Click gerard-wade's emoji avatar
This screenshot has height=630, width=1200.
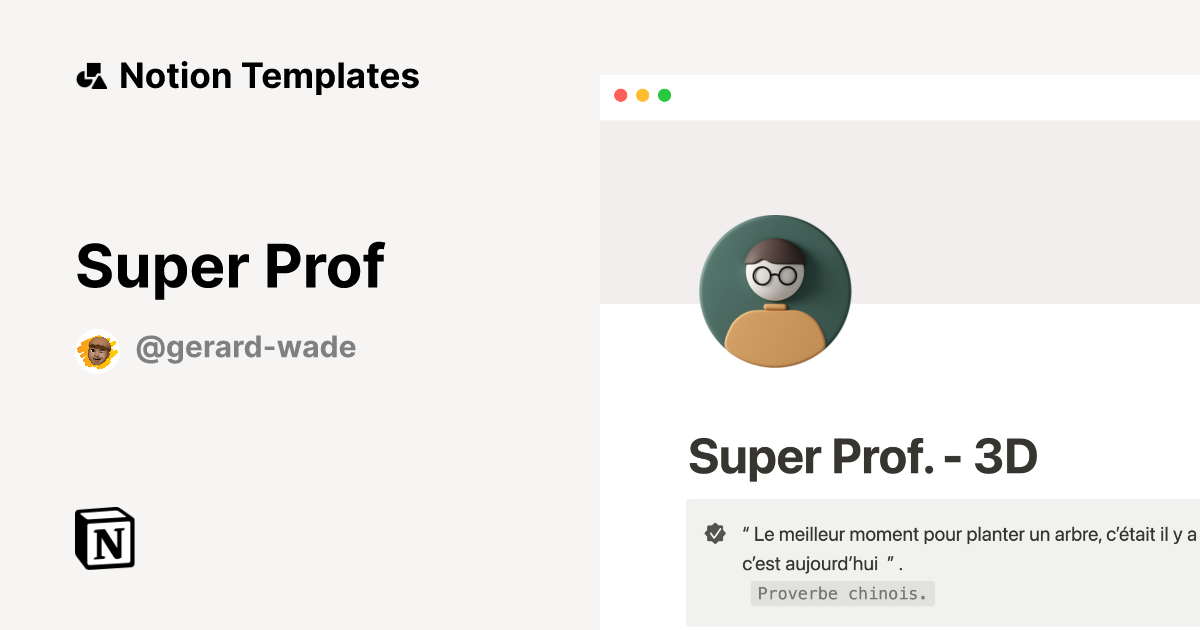[x=96, y=347]
